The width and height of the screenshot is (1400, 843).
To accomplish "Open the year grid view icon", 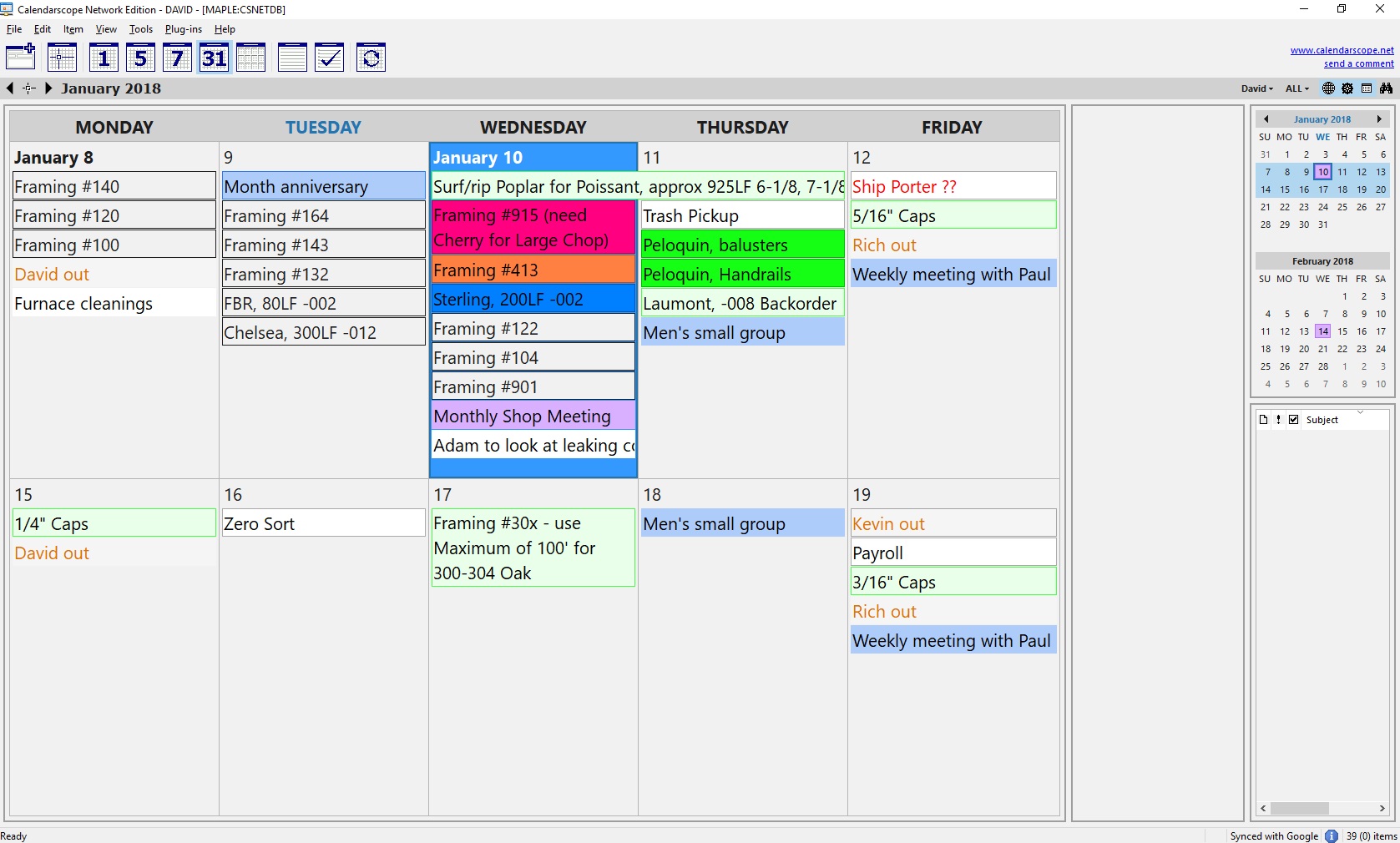I will (x=250, y=57).
